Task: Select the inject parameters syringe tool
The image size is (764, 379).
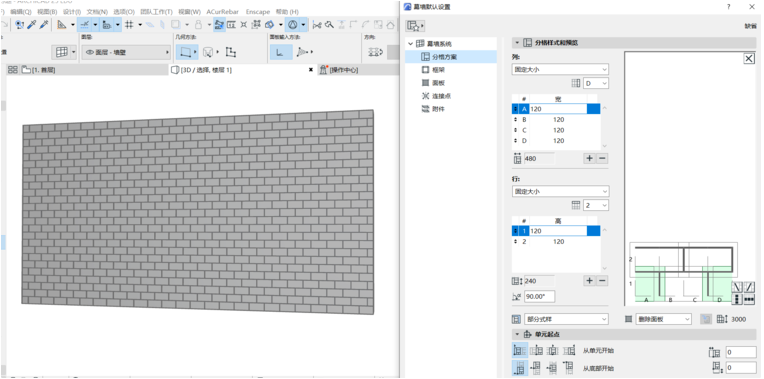Action: 44,24
